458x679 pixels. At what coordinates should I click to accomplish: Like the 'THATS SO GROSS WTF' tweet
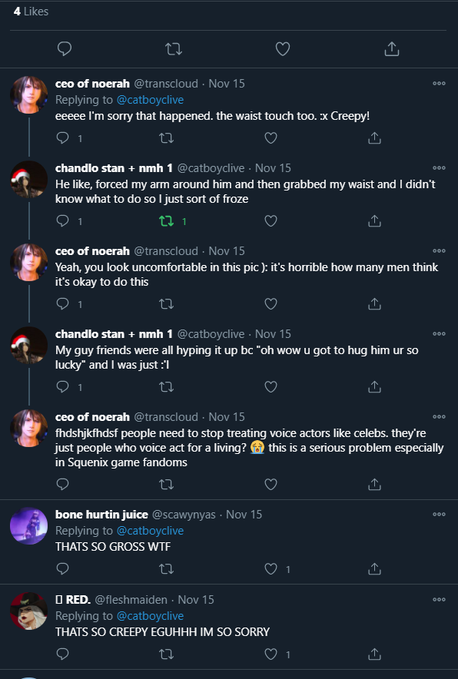(x=271, y=569)
